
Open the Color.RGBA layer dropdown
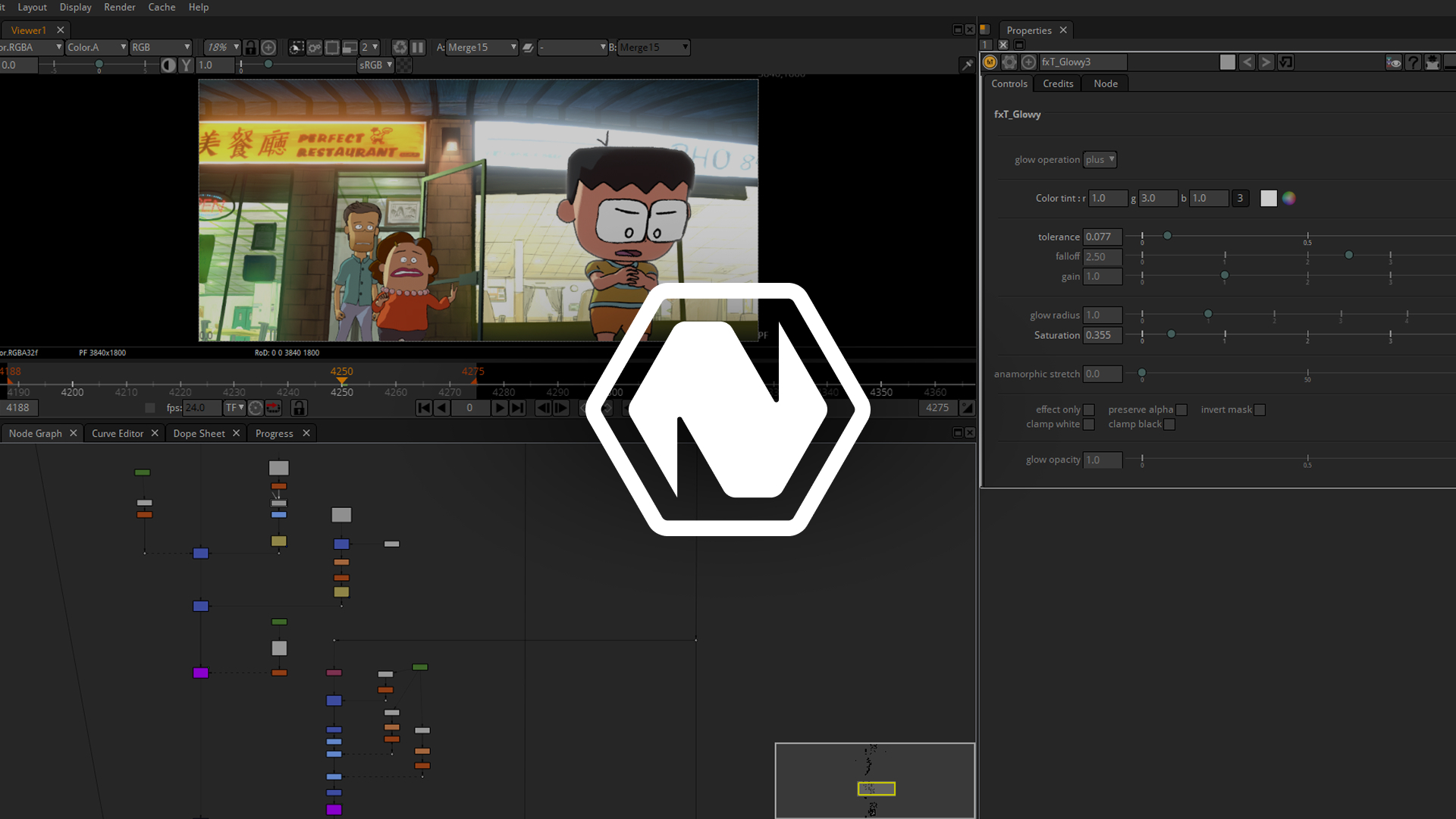tap(31, 47)
